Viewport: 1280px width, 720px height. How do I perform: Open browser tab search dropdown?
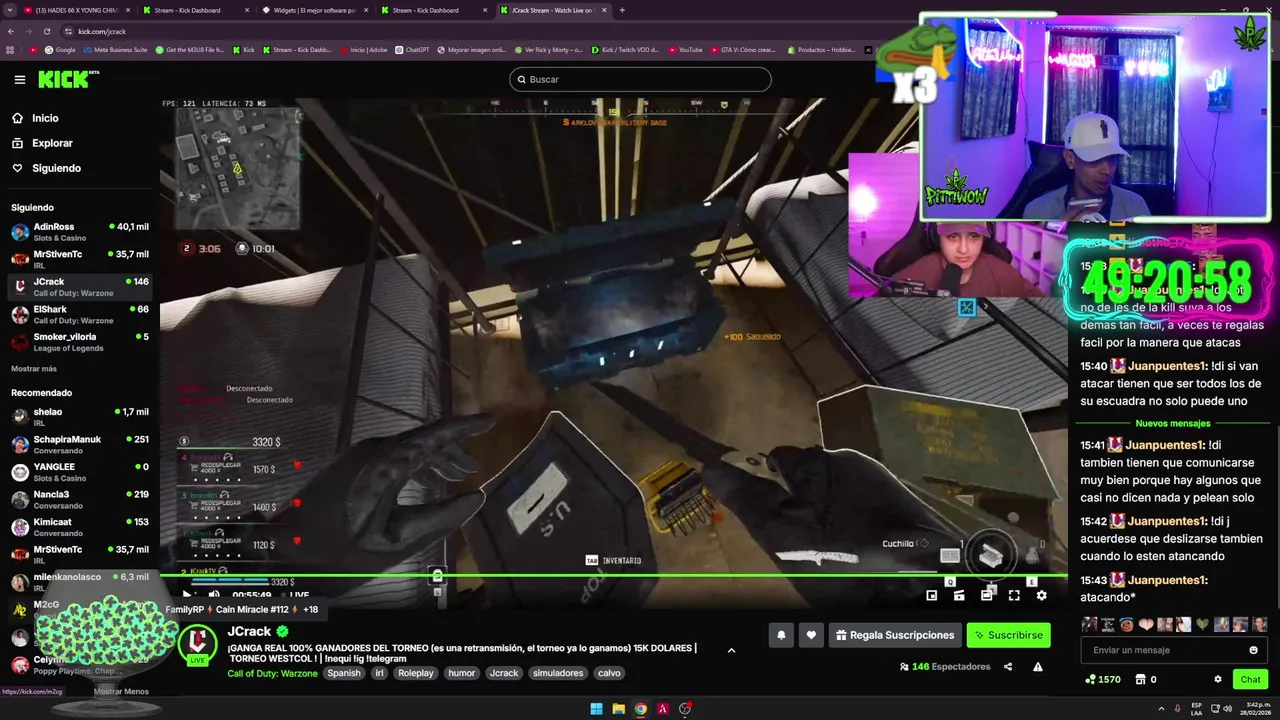click(x=9, y=10)
